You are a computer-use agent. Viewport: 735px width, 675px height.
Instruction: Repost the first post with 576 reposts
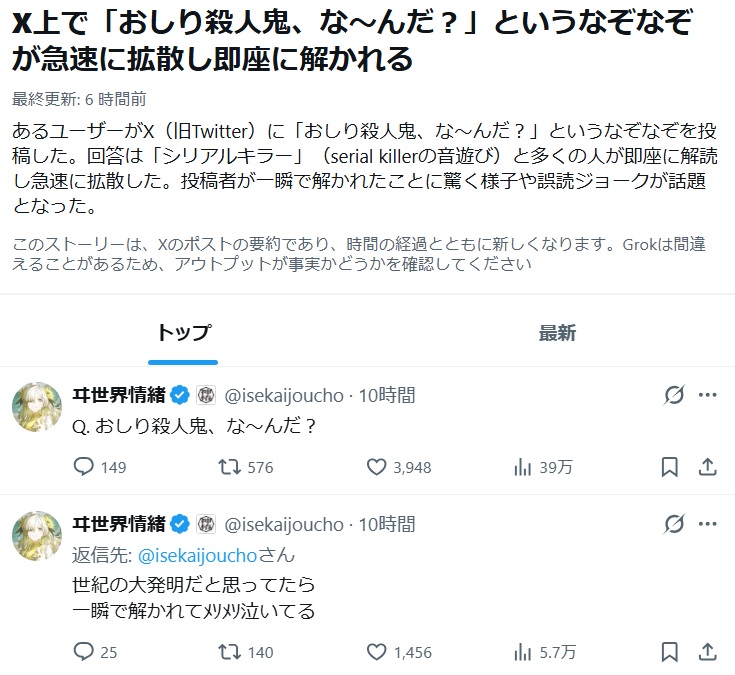pyautogui.click(x=229, y=467)
